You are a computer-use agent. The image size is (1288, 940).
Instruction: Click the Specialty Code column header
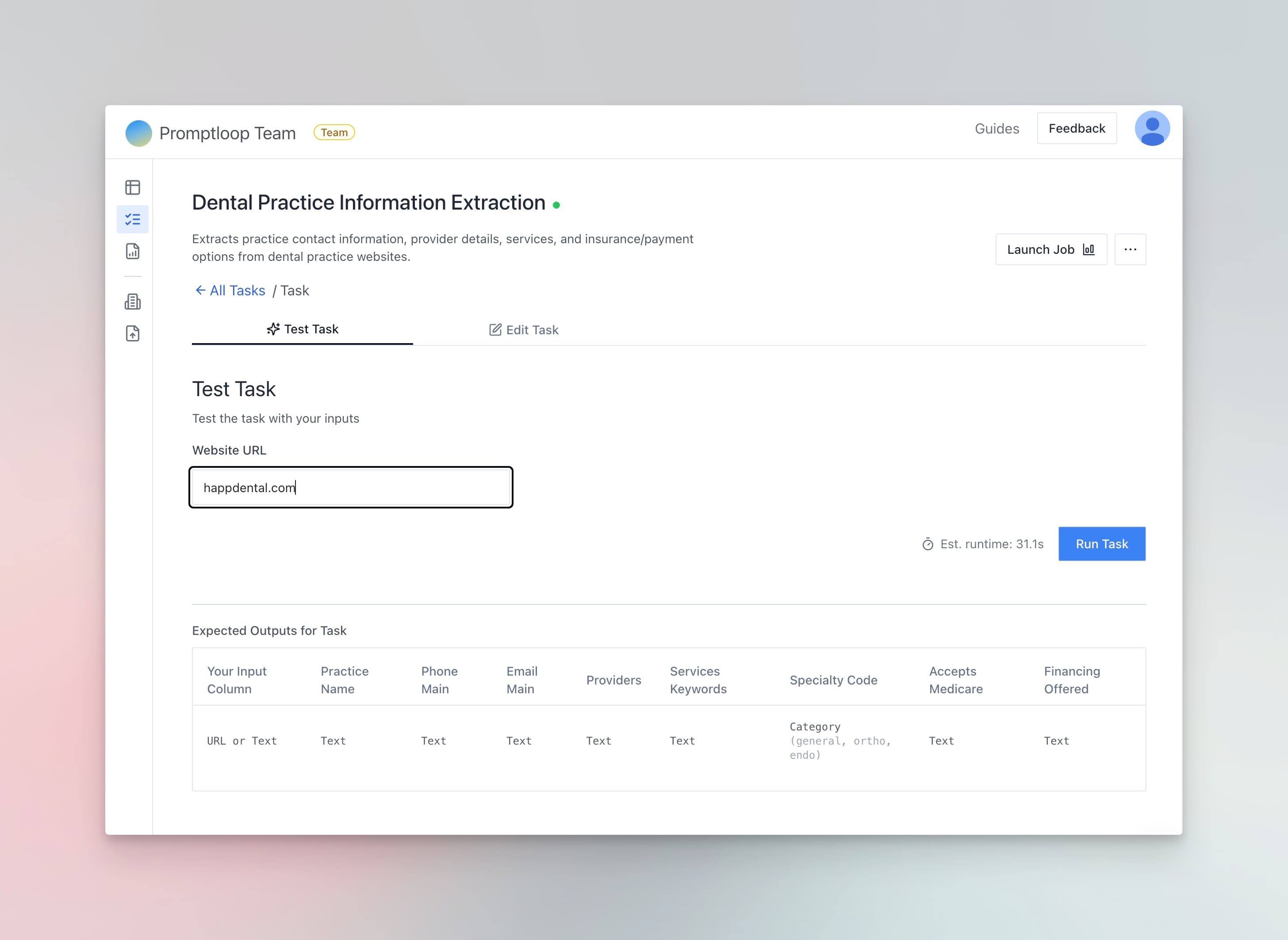833,680
